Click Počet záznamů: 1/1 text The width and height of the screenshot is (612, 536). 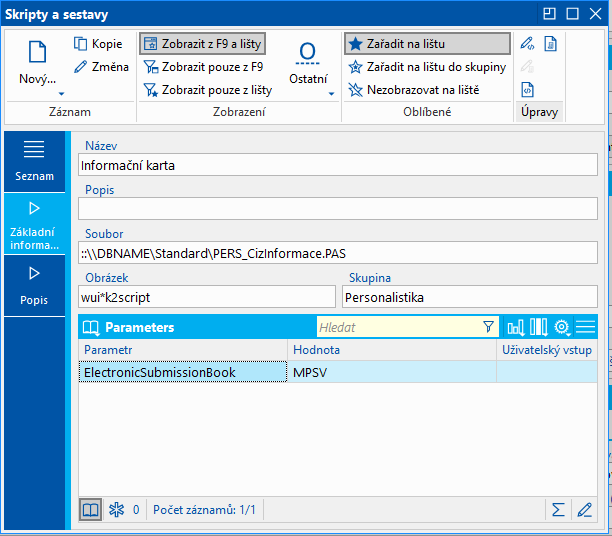(204, 509)
